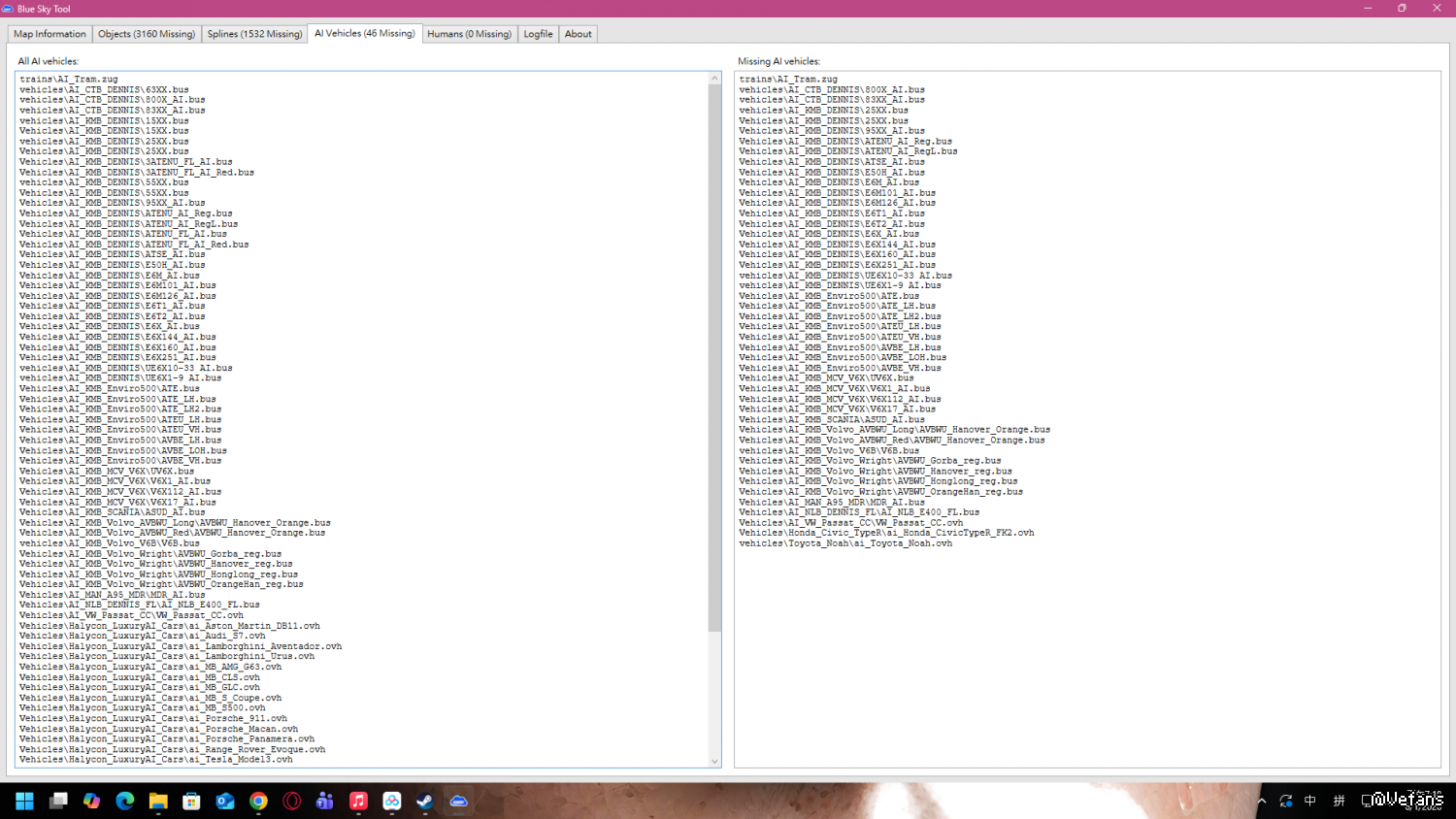
Task: Click VW_Passat_CC.ovh in Missing AI vehicles list
Action: (851, 522)
